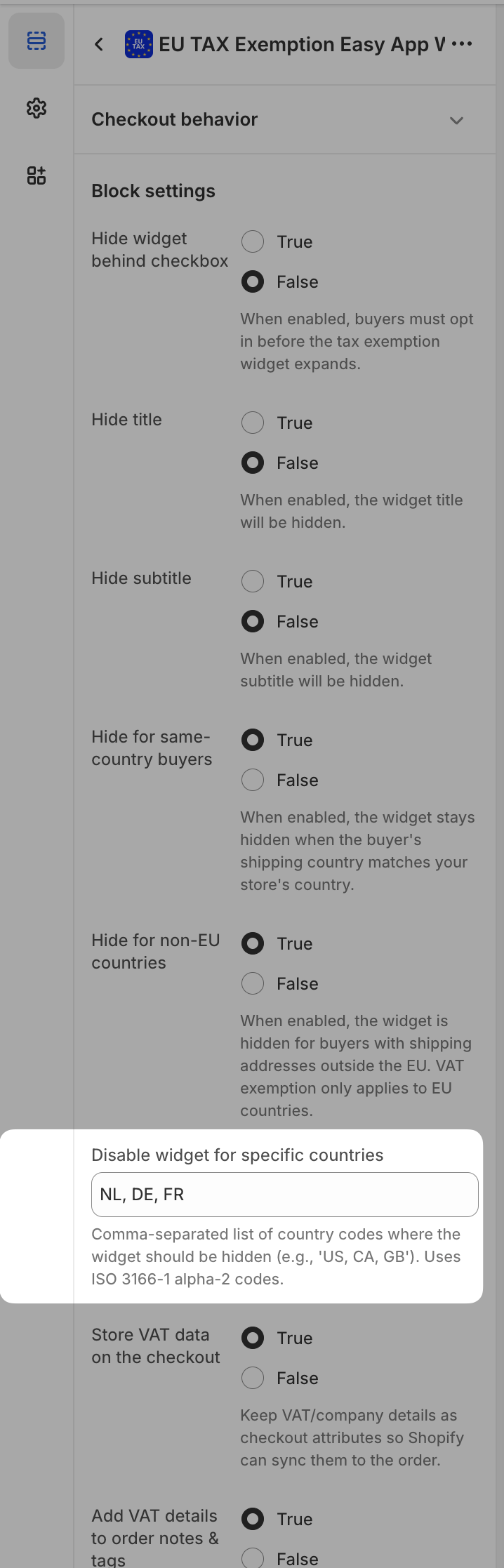Select True for Add VAT details to order notes
The width and height of the screenshot is (504, 1568).
pos(253,1519)
